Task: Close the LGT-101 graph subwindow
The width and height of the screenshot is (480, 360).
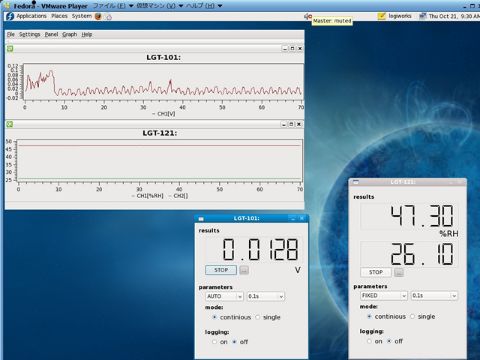Action: [300, 49]
